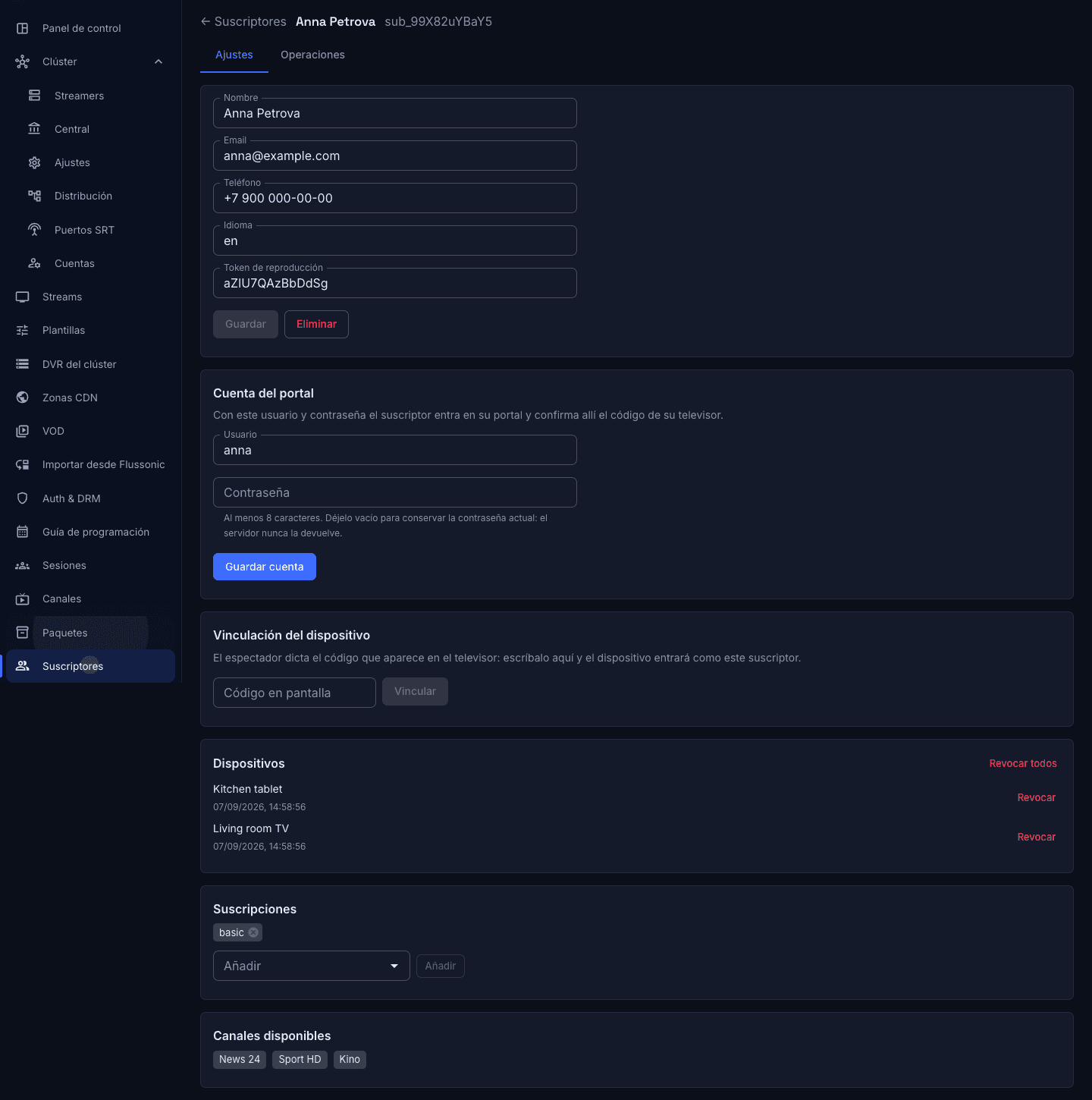Click Guía de programación calendar icon
This screenshot has width=1092, height=1100.
click(23, 532)
